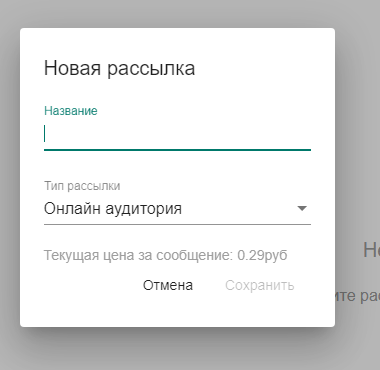
Task: Click the Сохранить button
Action: pyautogui.click(x=259, y=285)
